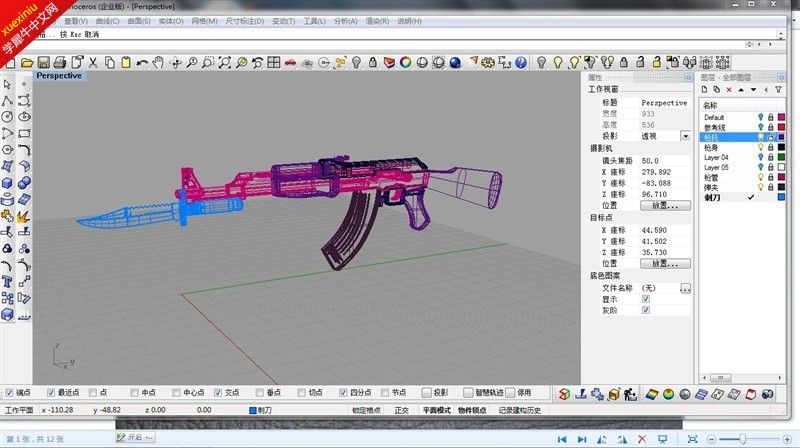Select the 枪托 layer row
Image resolution: width=800 pixels, height=448 pixels.
tap(742, 137)
